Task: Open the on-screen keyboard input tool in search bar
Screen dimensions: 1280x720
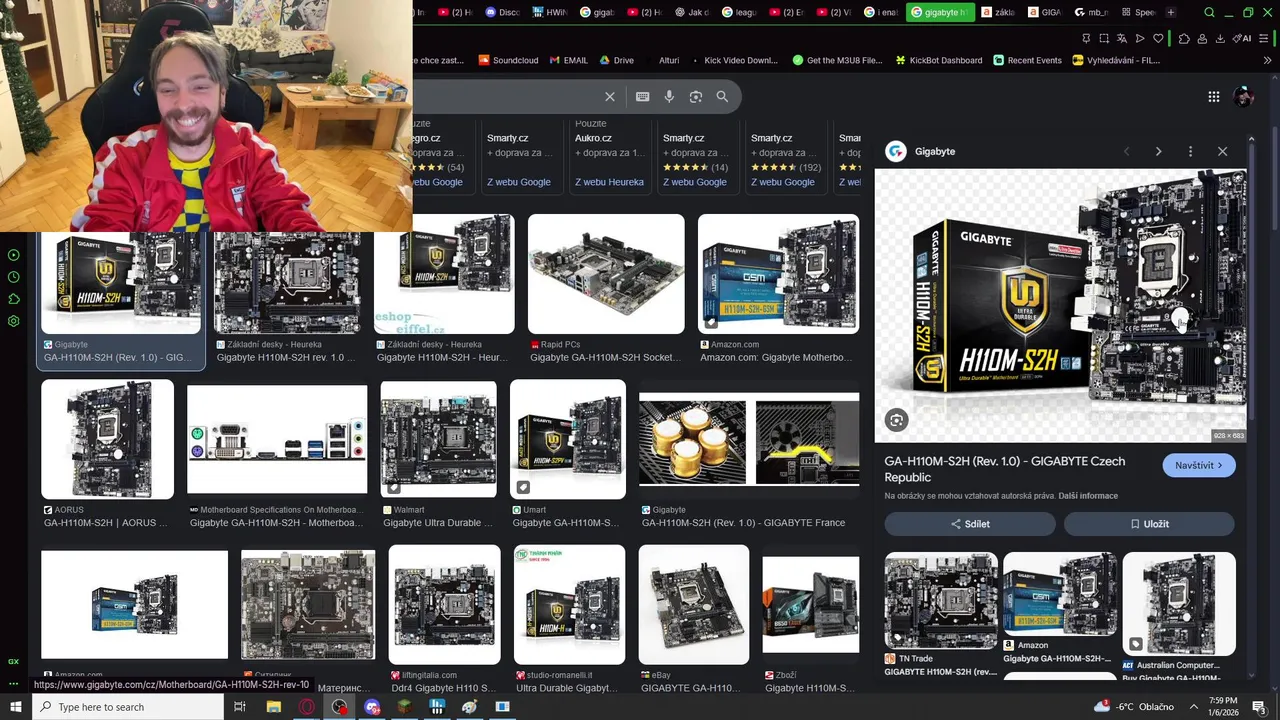Action: pyautogui.click(x=642, y=97)
